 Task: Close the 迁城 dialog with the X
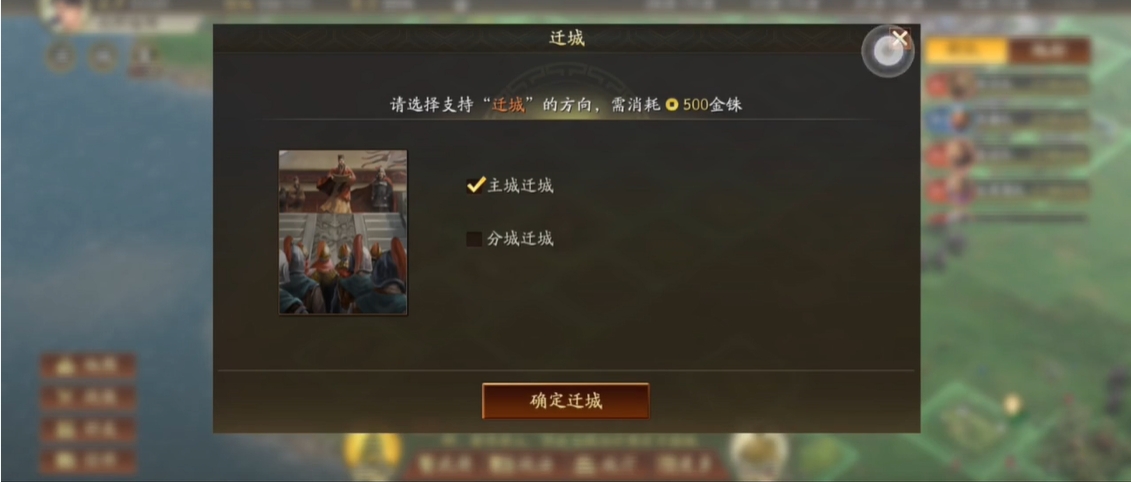tap(899, 38)
